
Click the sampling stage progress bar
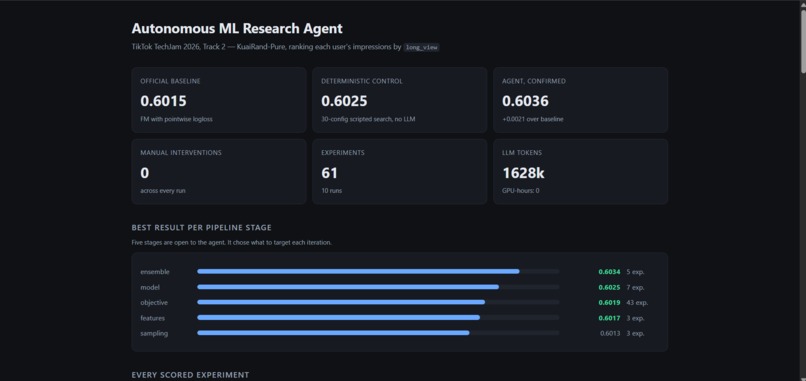pyautogui.click(x=378, y=333)
